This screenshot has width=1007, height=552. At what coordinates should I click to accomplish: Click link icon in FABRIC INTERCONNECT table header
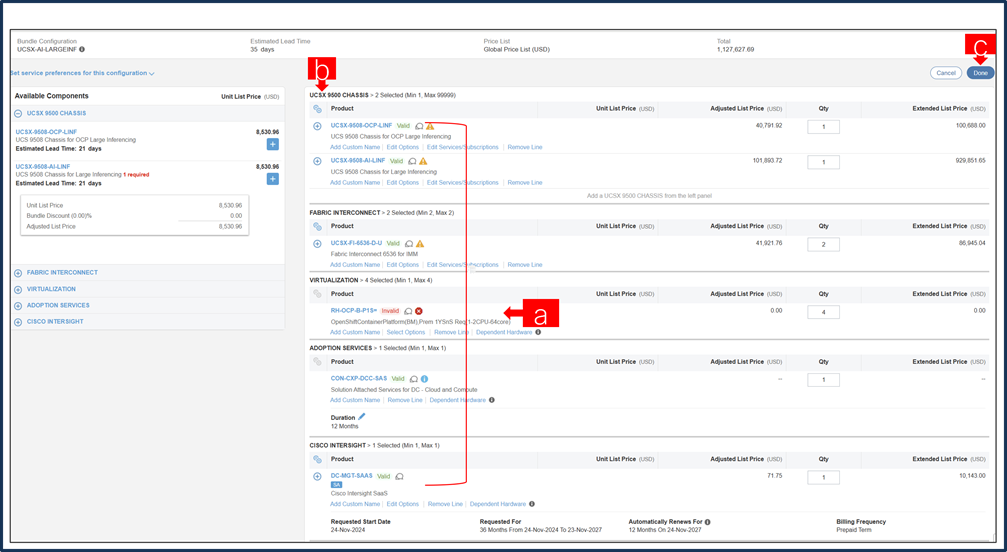click(x=317, y=227)
